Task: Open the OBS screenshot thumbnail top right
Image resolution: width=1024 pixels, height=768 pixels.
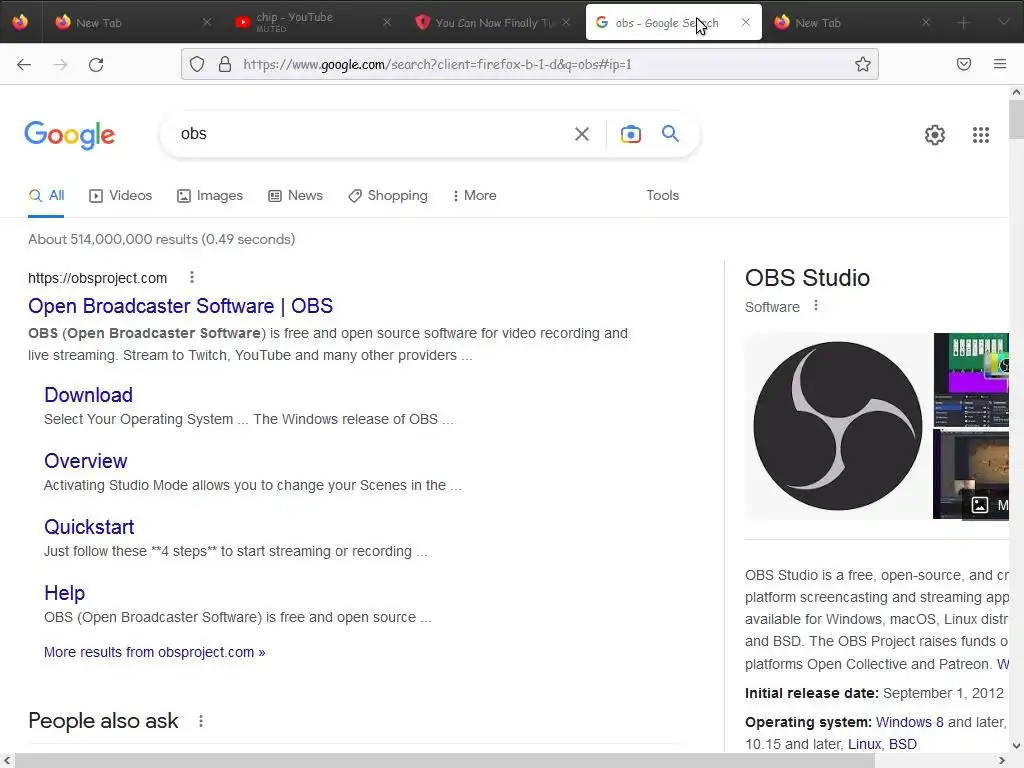Action: pos(971,379)
